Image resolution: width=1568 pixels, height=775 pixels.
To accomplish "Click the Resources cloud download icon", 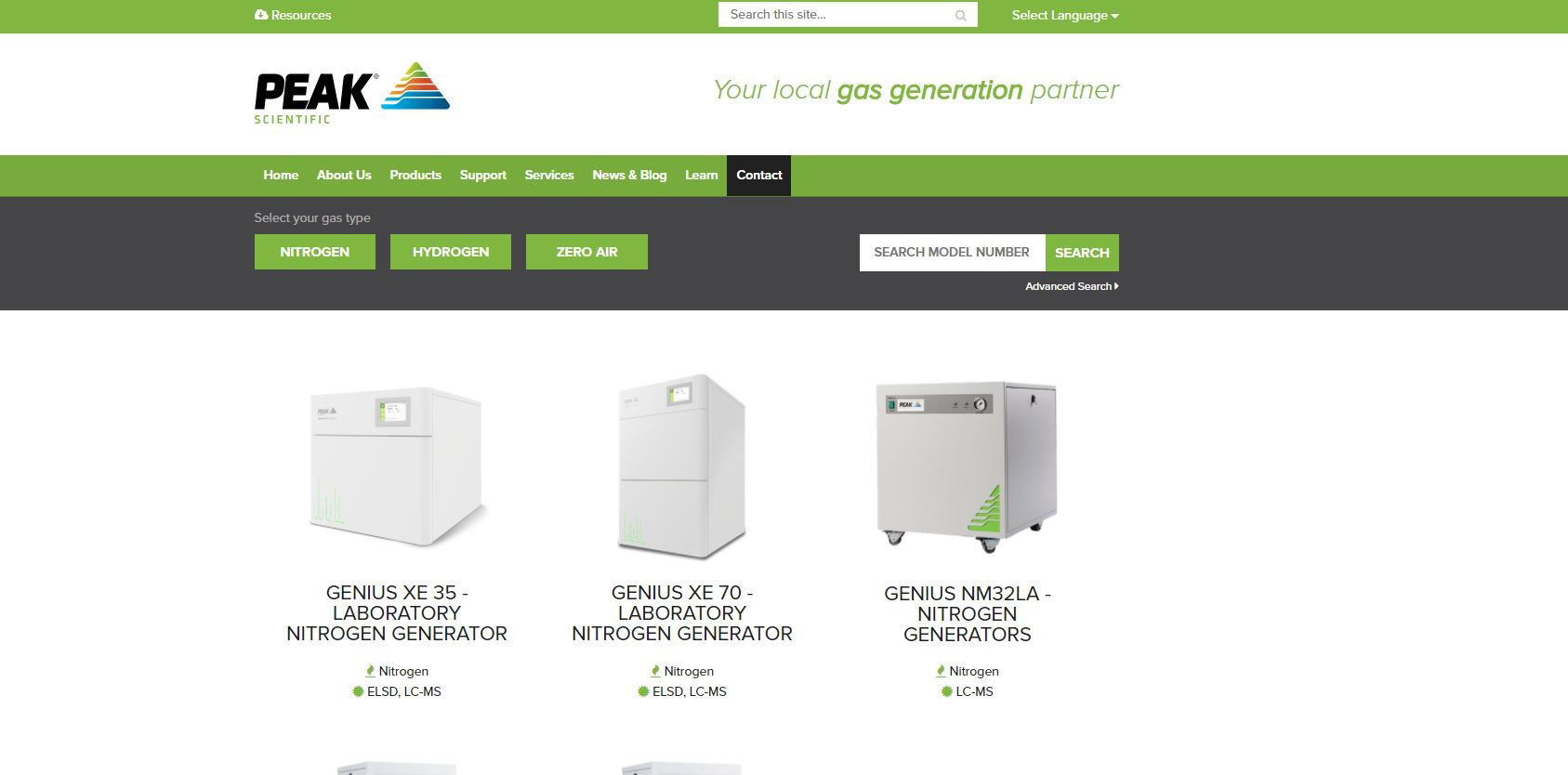I will pos(261,15).
